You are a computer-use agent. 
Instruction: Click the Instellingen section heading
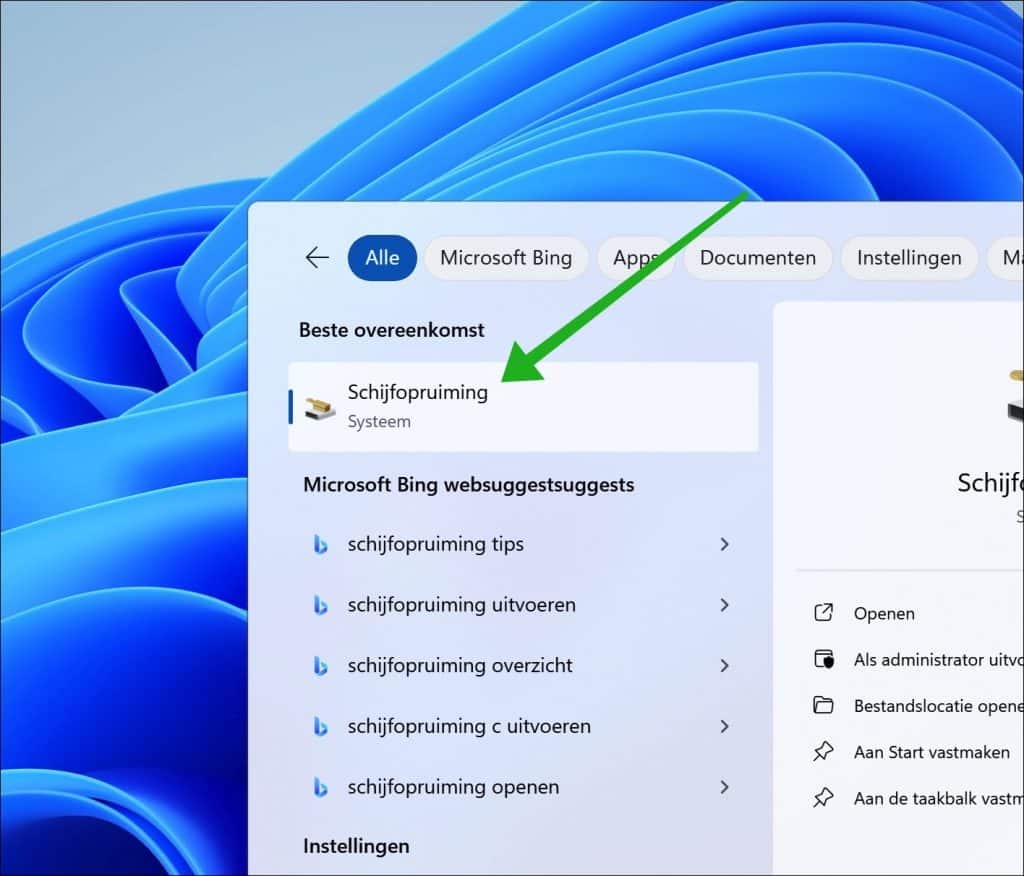tap(357, 846)
